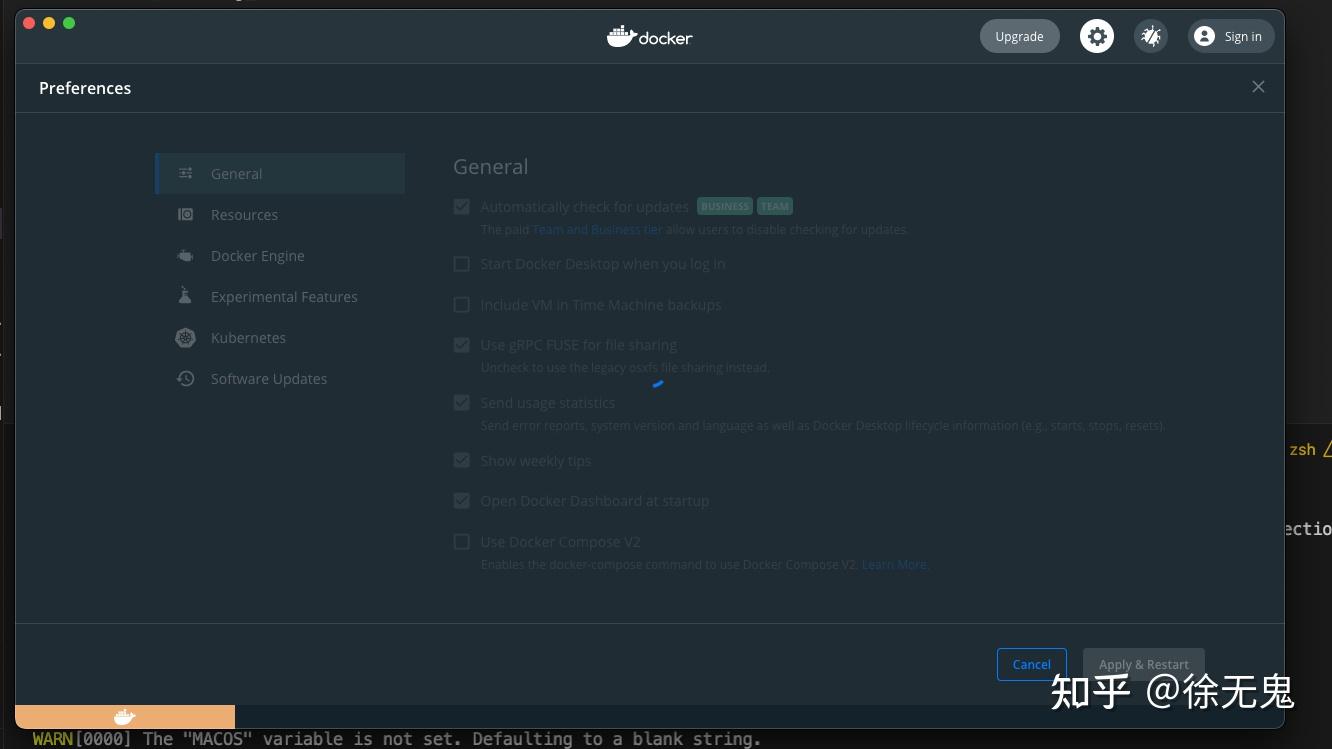1332x749 pixels.
Task: Open the settings gear icon
Action: coord(1097,37)
